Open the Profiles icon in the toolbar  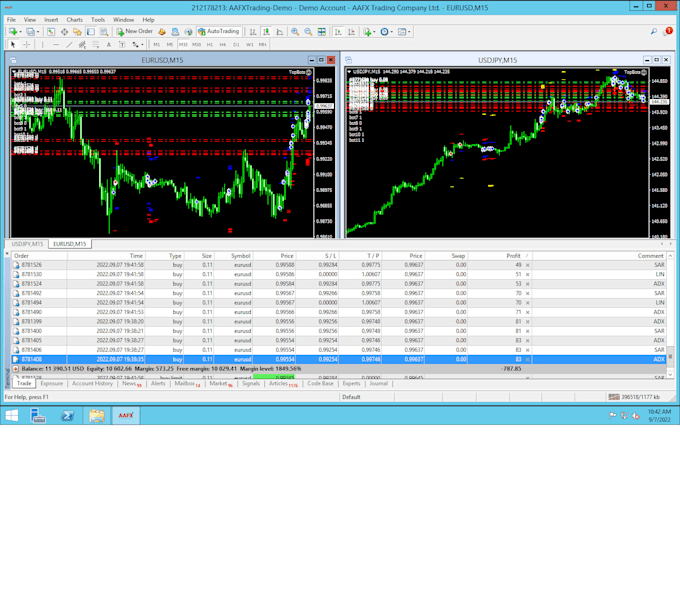point(30,32)
